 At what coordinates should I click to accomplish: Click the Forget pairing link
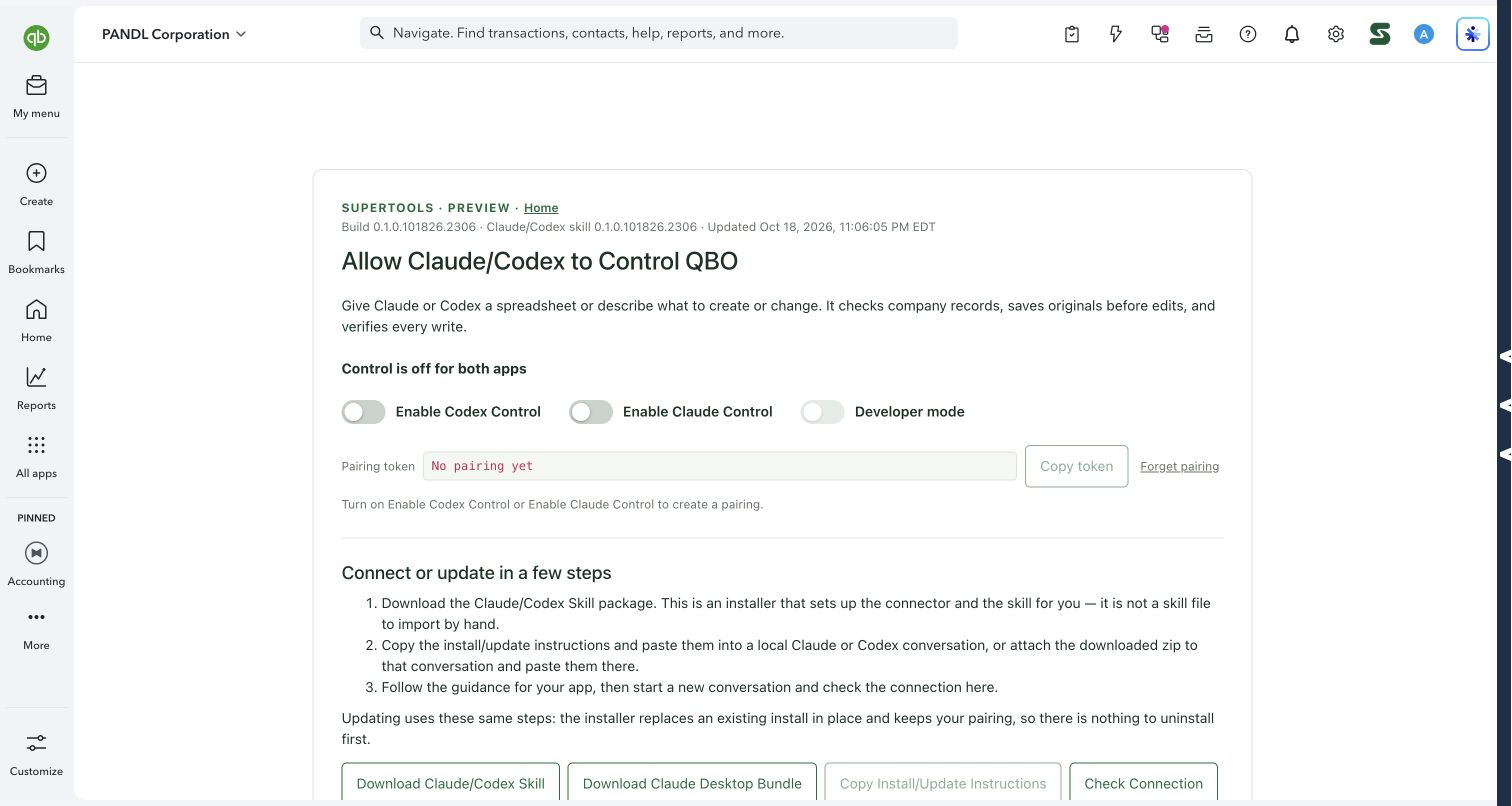[1179, 466]
